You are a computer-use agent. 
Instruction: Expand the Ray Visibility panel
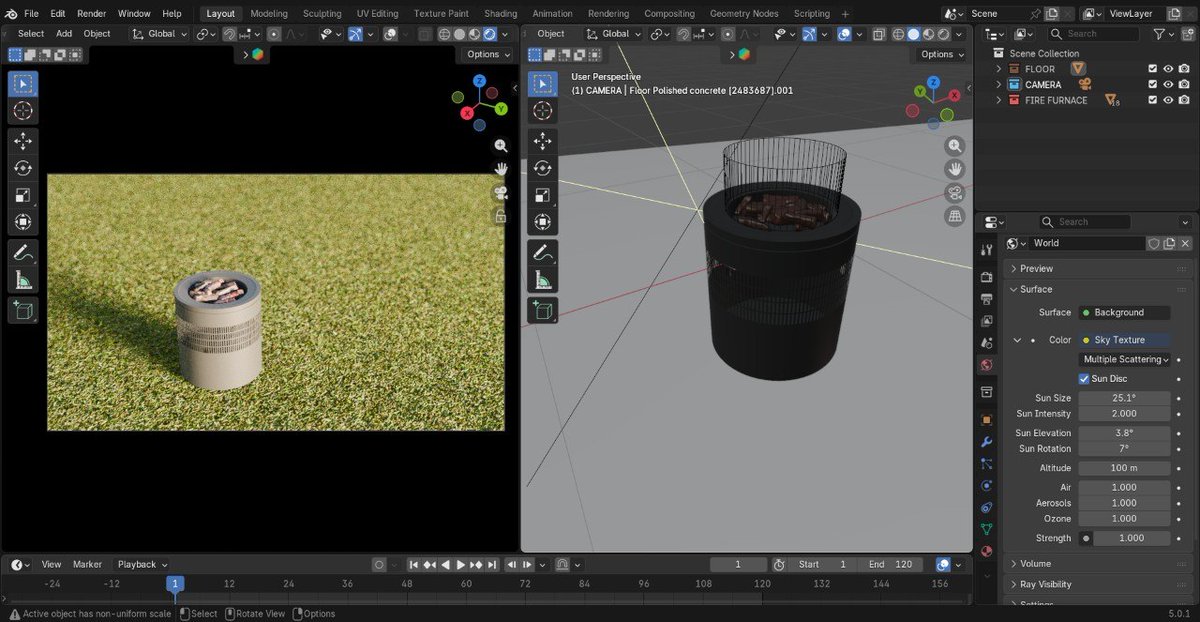point(1099,584)
